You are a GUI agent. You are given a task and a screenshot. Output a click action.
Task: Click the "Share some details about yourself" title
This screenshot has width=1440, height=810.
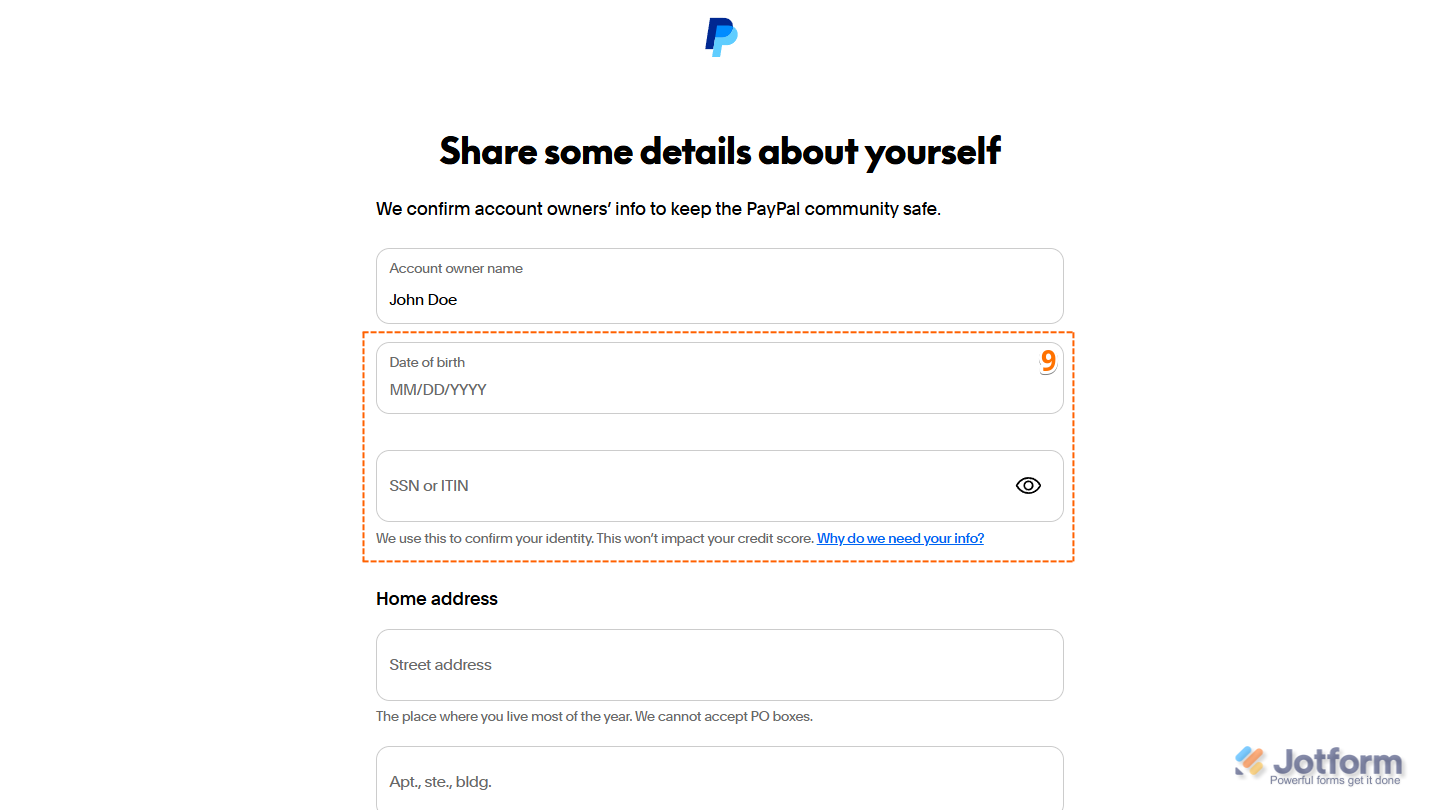719,151
